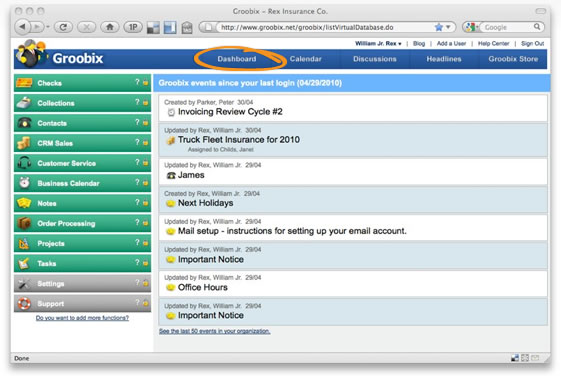Open the Collections module
The height and width of the screenshot is (379, 561).
tap(82, 103)
